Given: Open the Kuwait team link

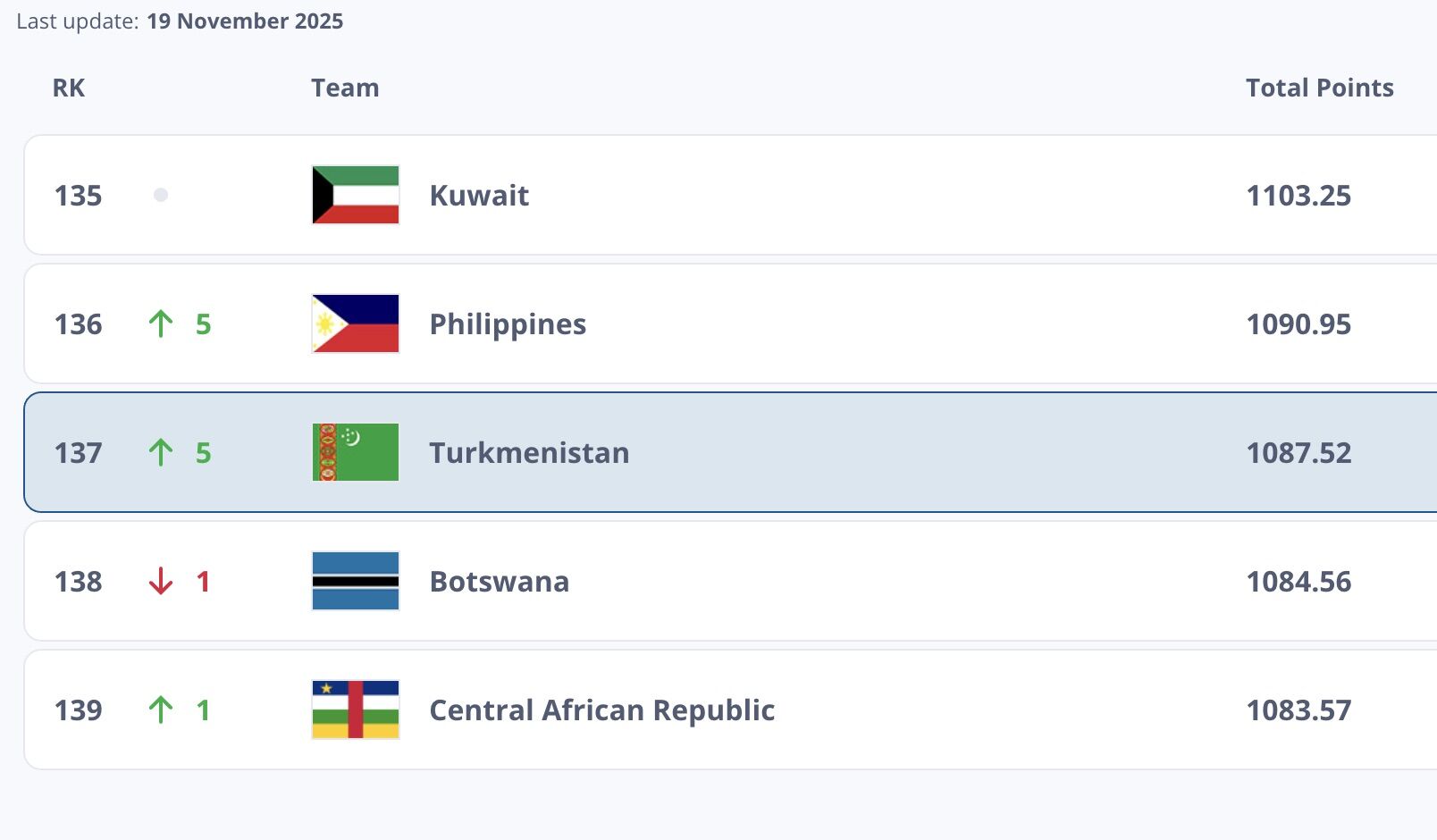Looking at the screenshot, I should [x=479, y=195].
